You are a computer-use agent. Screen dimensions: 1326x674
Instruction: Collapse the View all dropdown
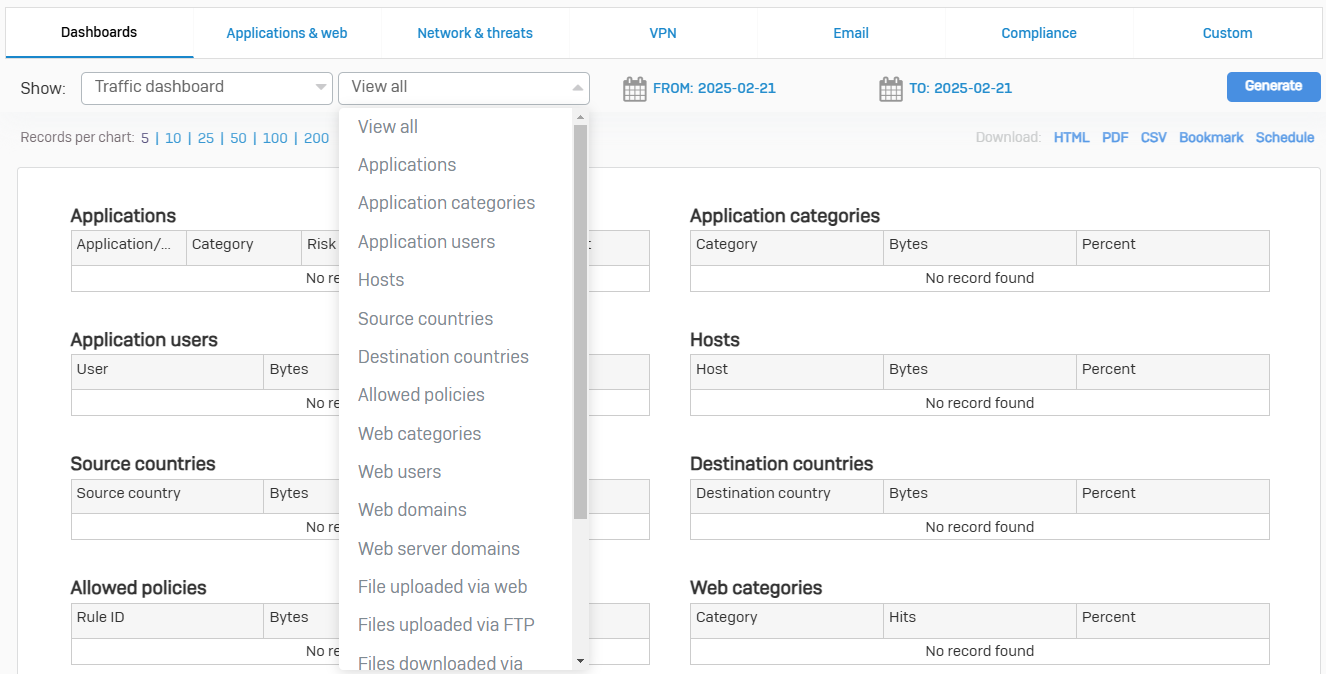(464, 87)
